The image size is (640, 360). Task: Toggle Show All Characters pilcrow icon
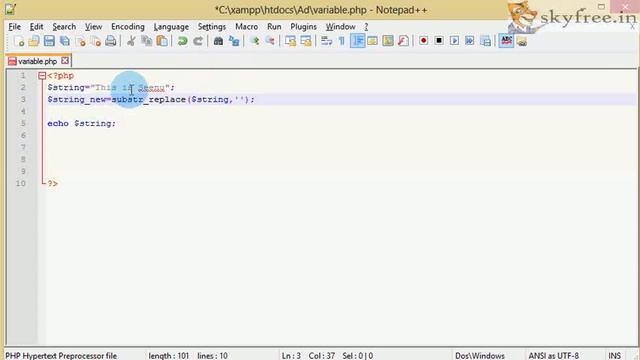point(342,41)
